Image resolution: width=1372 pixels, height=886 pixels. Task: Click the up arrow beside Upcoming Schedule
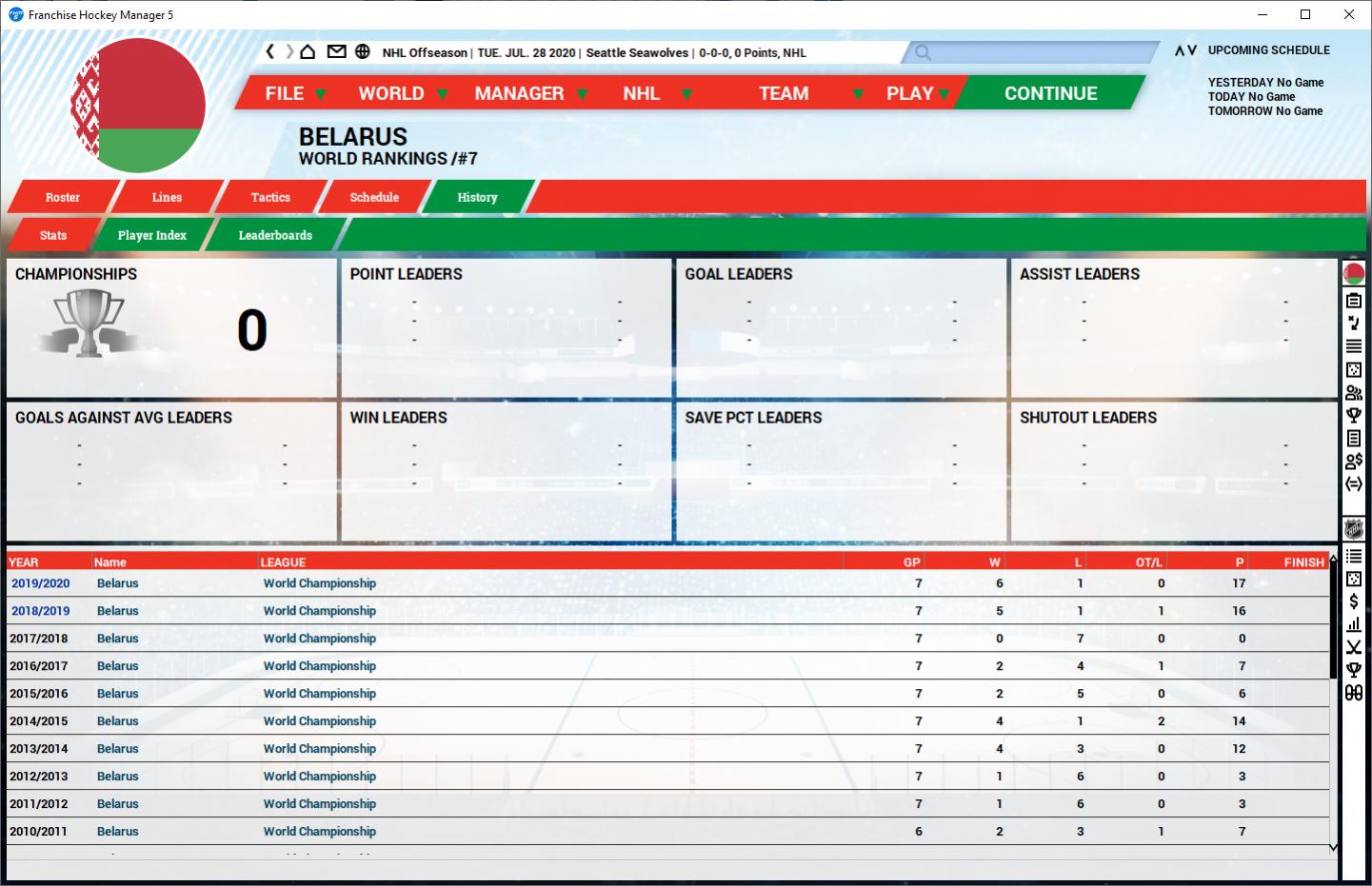pos(1180,50)
